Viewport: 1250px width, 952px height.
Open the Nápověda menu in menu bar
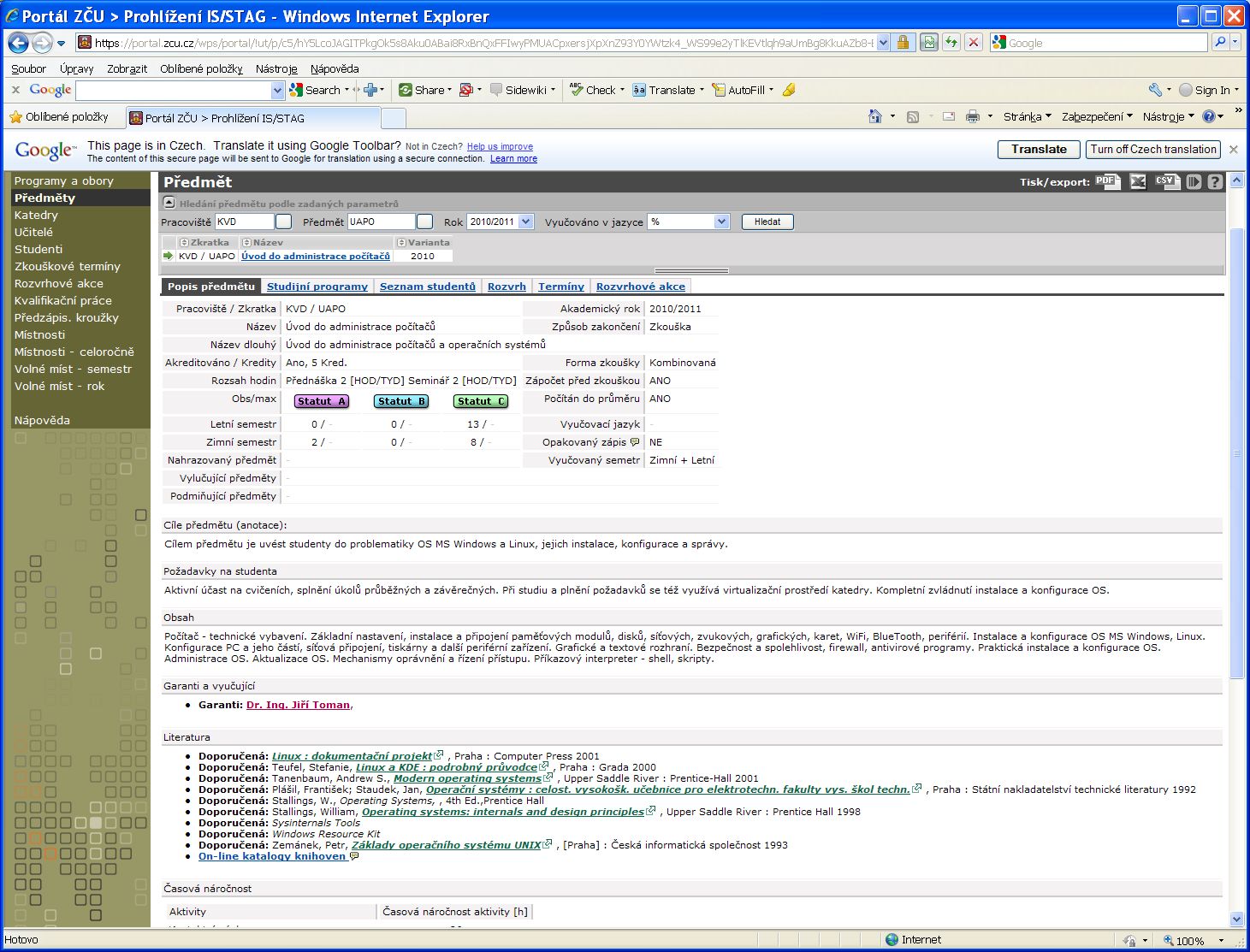pyautogui.click(x=335, y=68)
